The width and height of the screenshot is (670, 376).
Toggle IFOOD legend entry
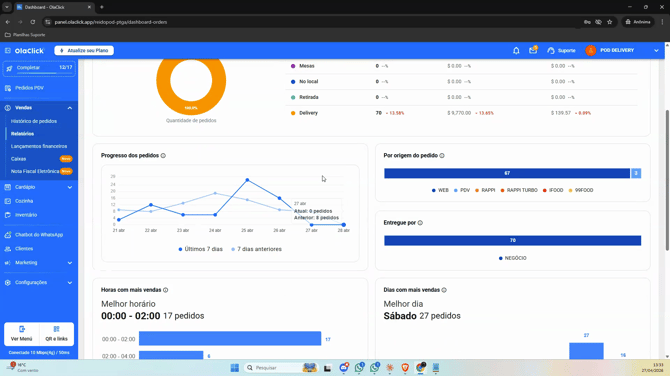coord(553,190)
